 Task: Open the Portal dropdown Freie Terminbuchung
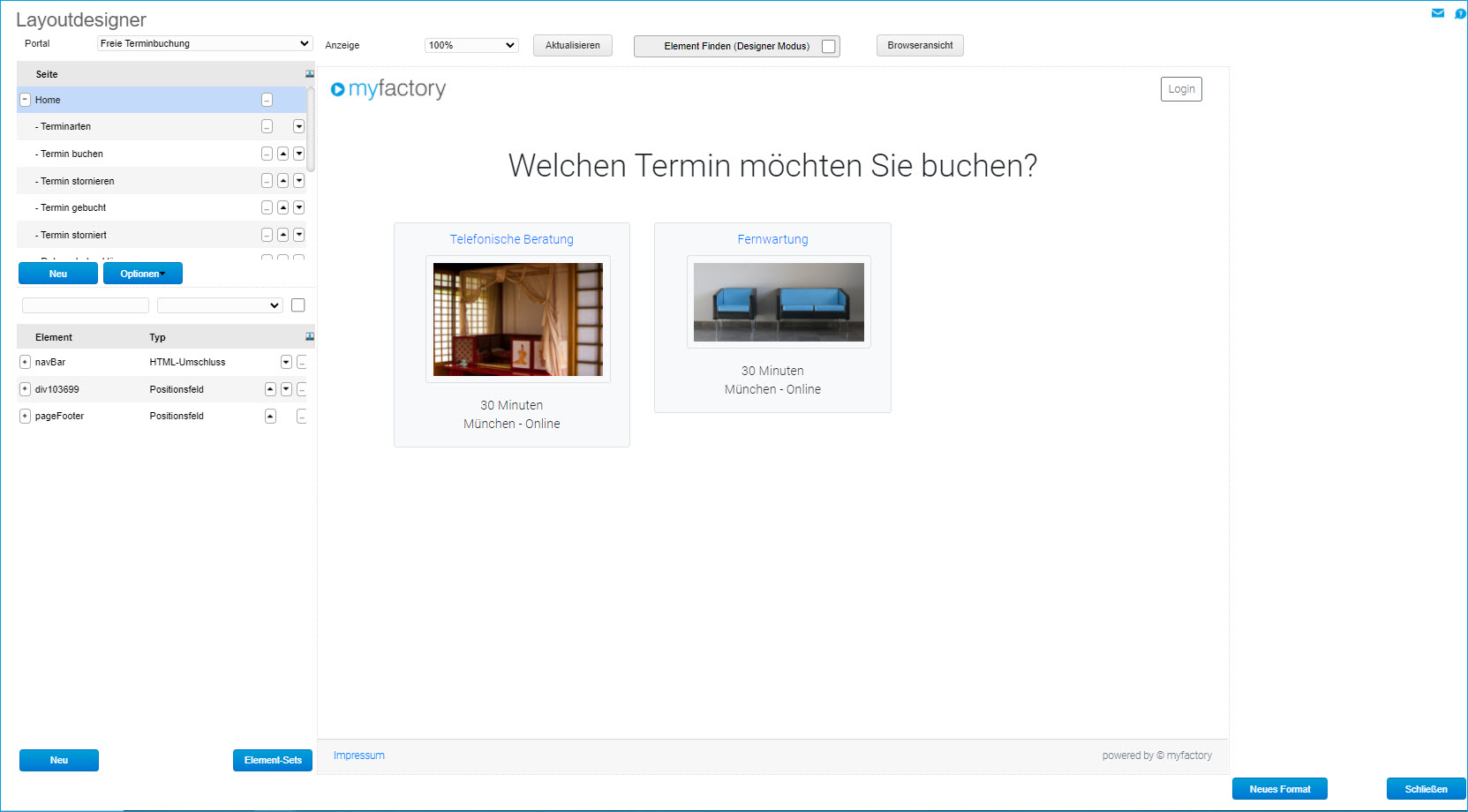205,43
